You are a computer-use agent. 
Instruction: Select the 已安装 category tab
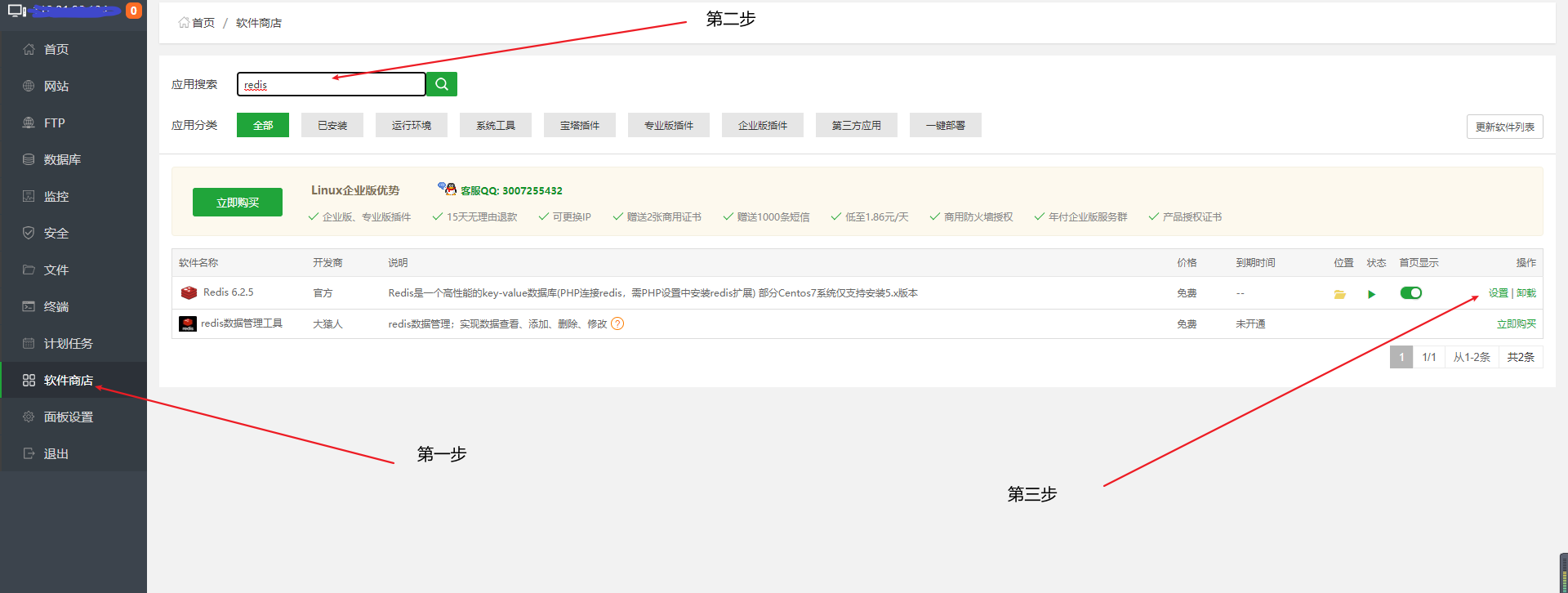(x=332, y=125)
